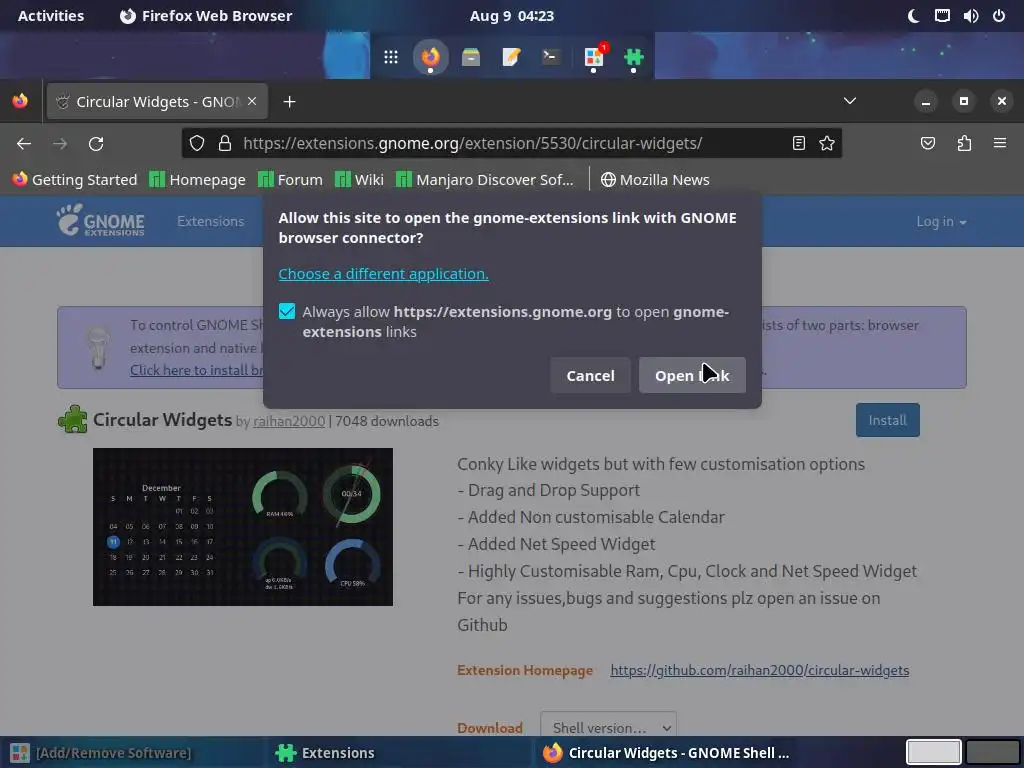The height and width of the screenshot is (768, 1024).
Task: Click the 'Click here to install' link
Action: click(x=197, y=370)
